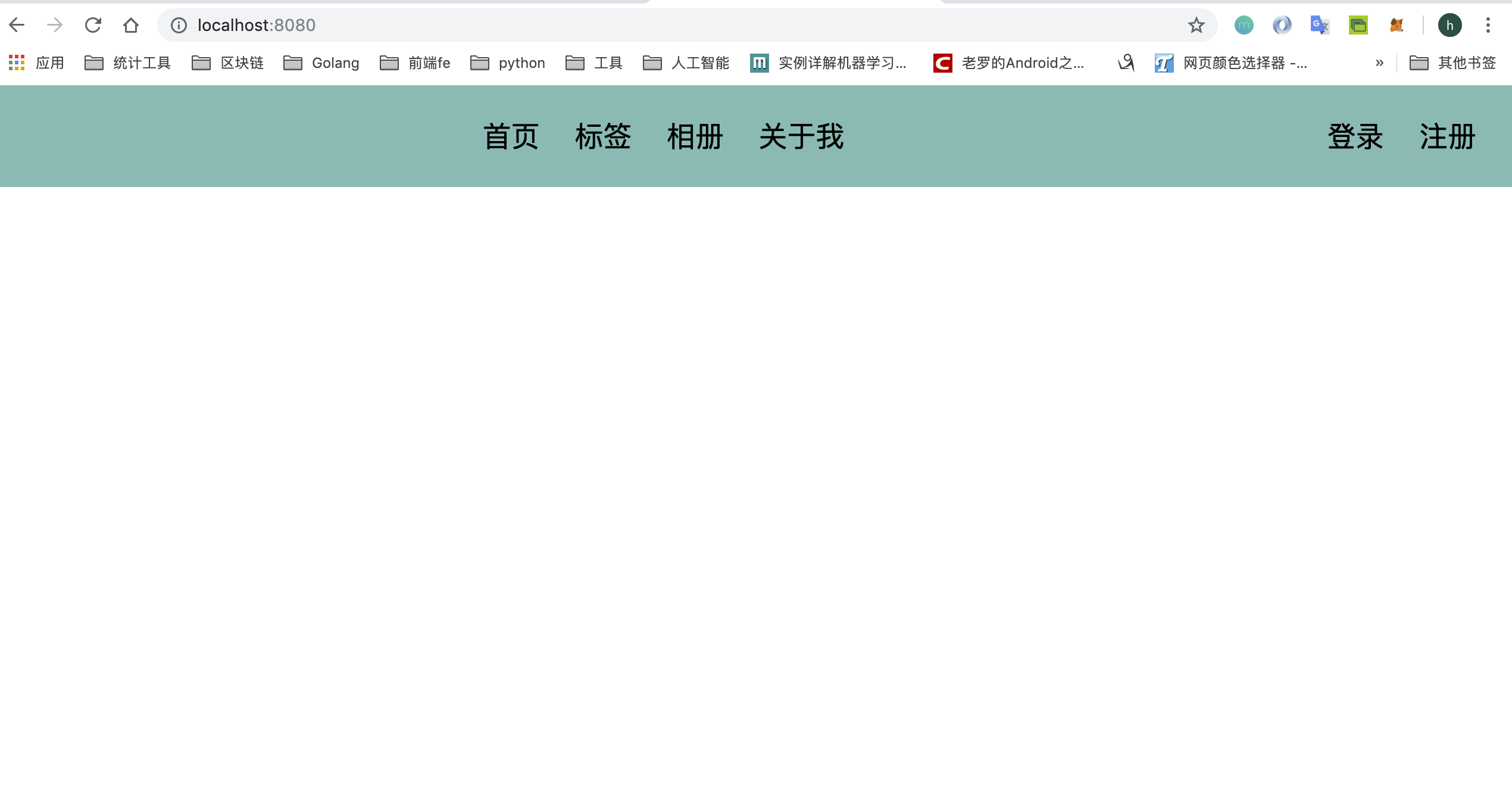
Task: Show hidden bookmarks via the chevron
Action: 1380,63
